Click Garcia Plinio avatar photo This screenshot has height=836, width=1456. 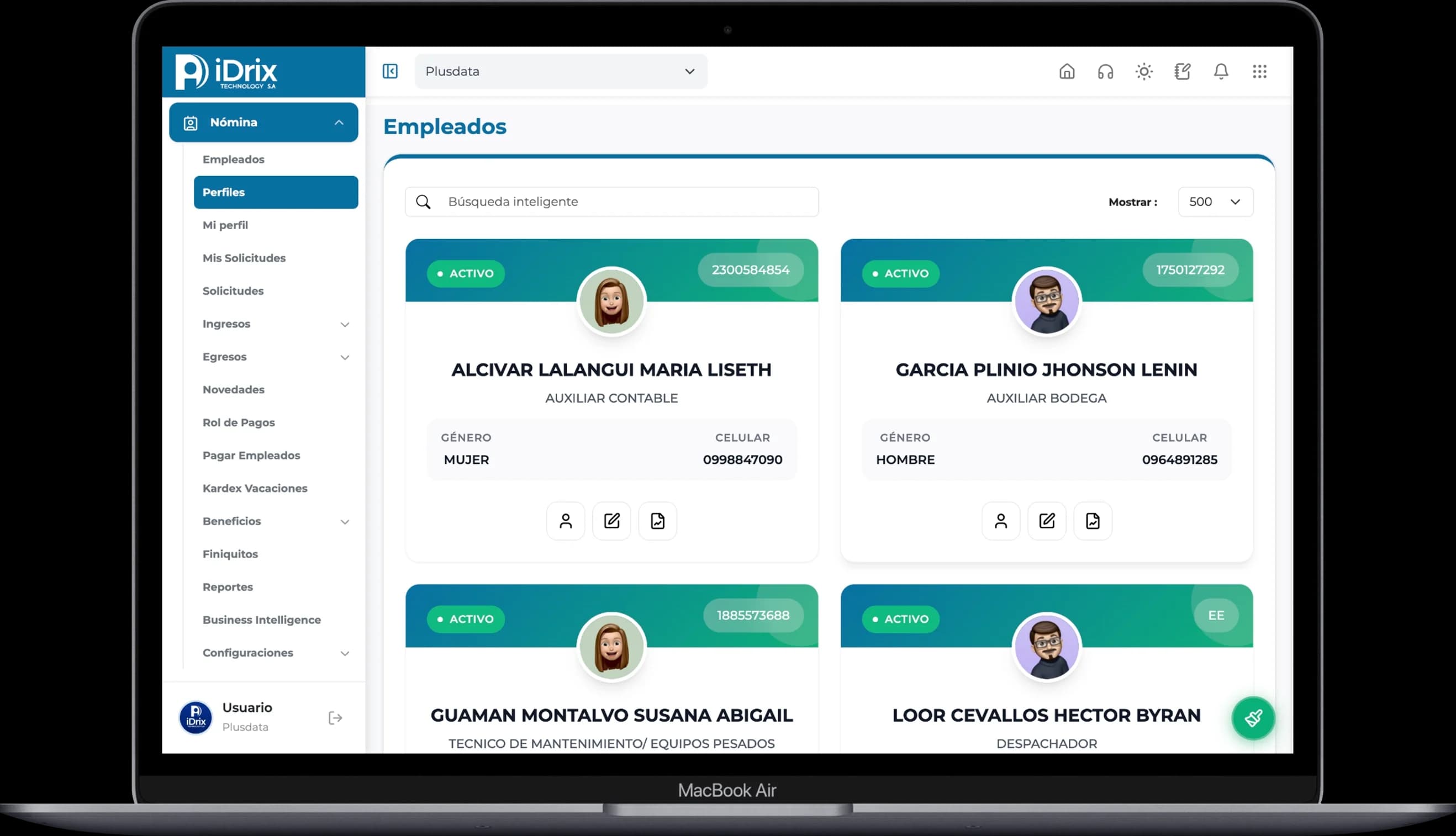(1047, 302)
